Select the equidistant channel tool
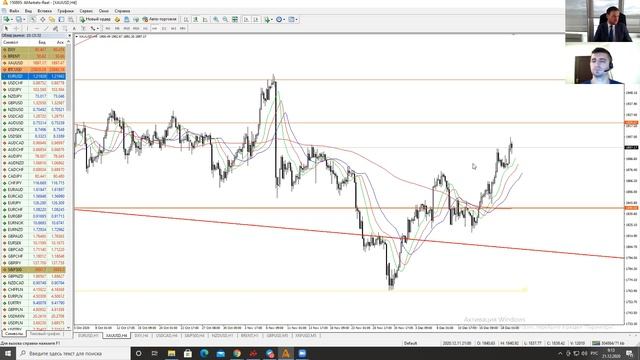Image resolution: width=640 pixels, height=360 pixels. tap(56, 29)
